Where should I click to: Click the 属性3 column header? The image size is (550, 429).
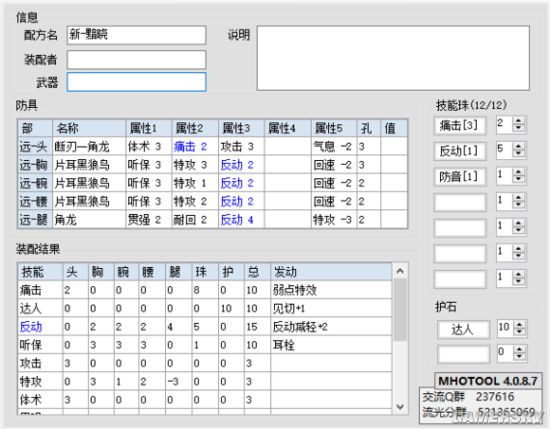tap(241, 128)
